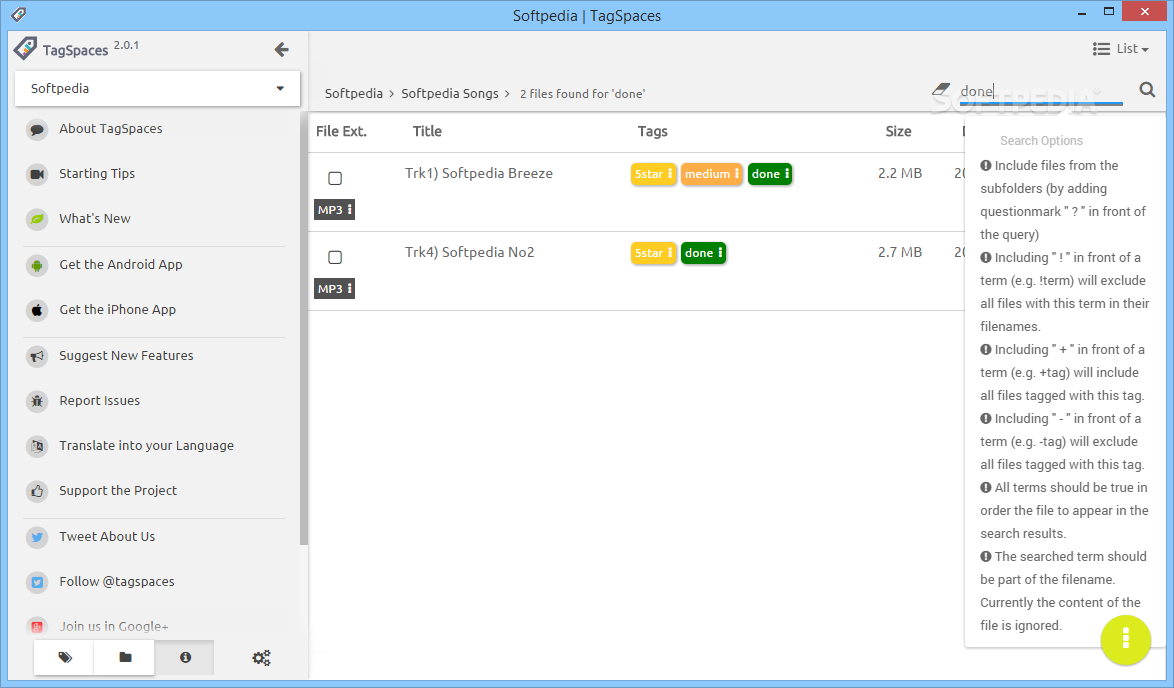Screen dimensions: 1174x688
Task: Clear the search with the eraser icon
Action: point(941,91)
